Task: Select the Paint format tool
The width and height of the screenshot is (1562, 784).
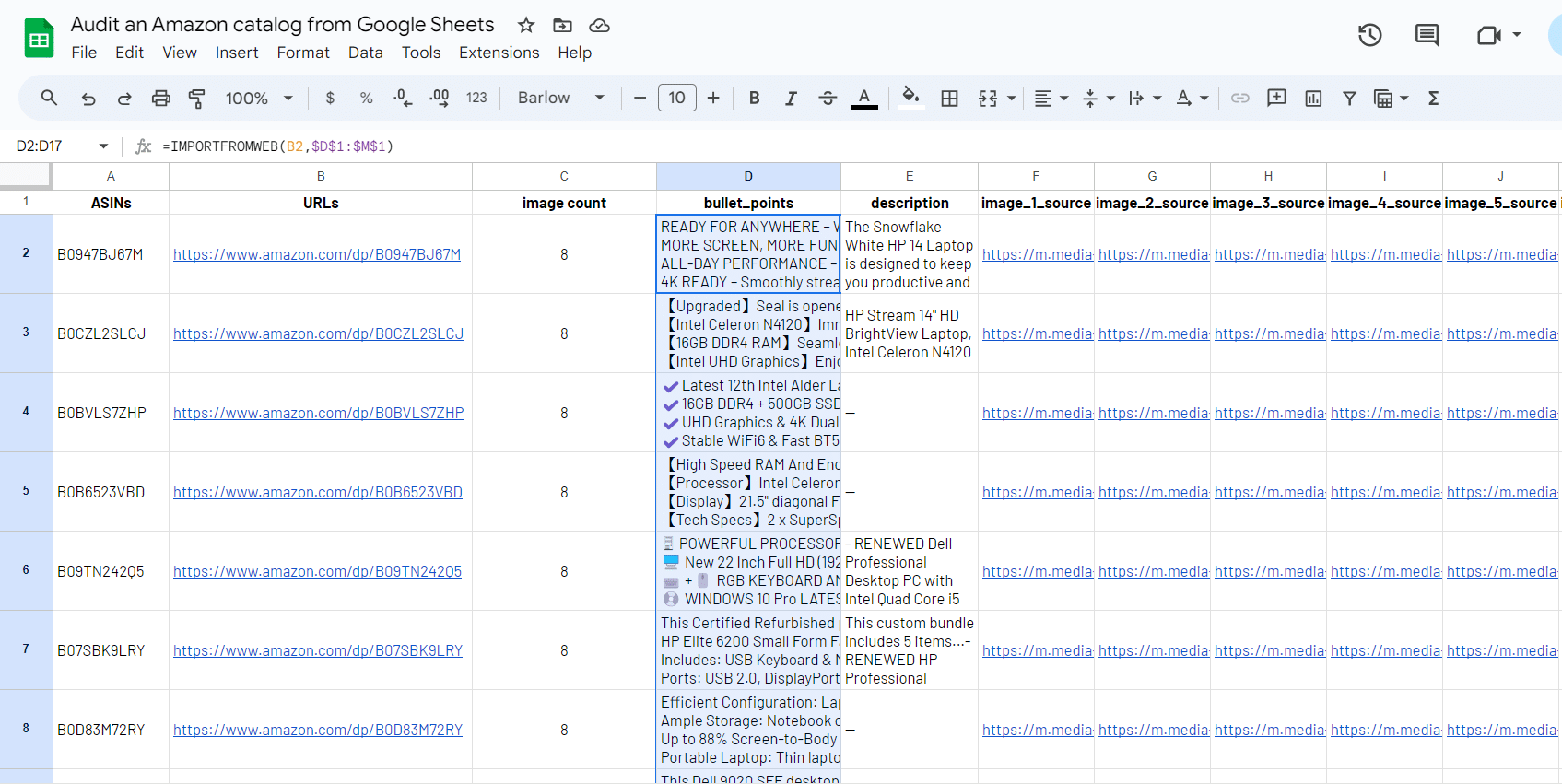Action: click(196, 99)
